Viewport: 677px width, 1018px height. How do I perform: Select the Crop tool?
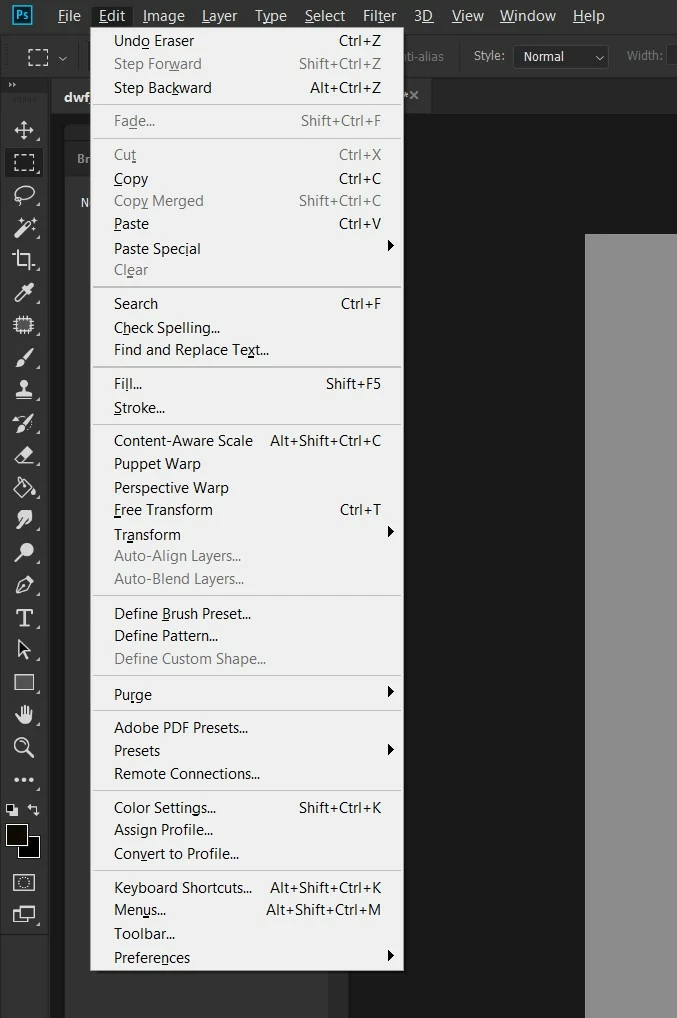(24, 260)
